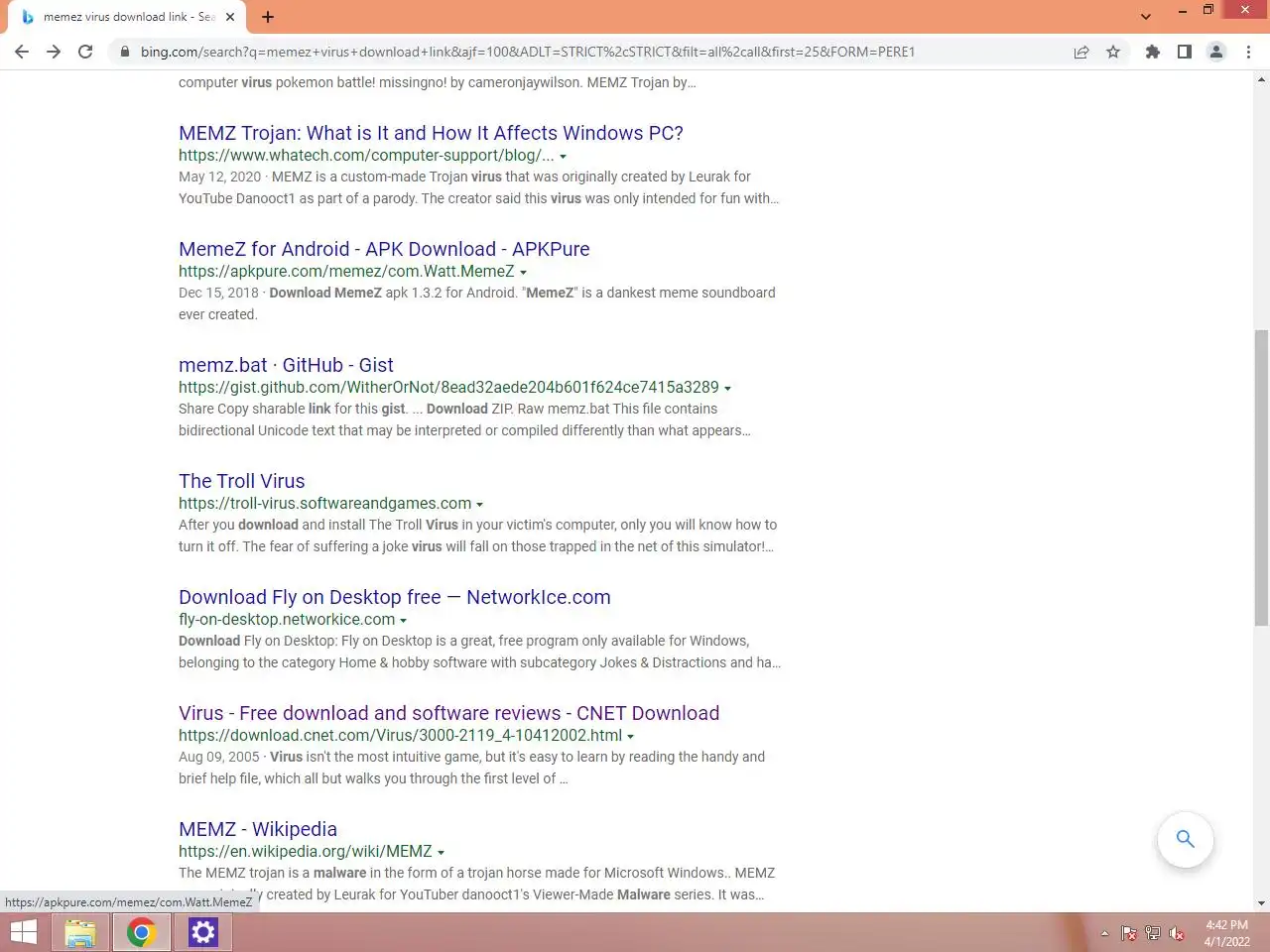
Task: Expand arrow beside troll-virus.softwareandgames.com
Action: pos(480,505)
